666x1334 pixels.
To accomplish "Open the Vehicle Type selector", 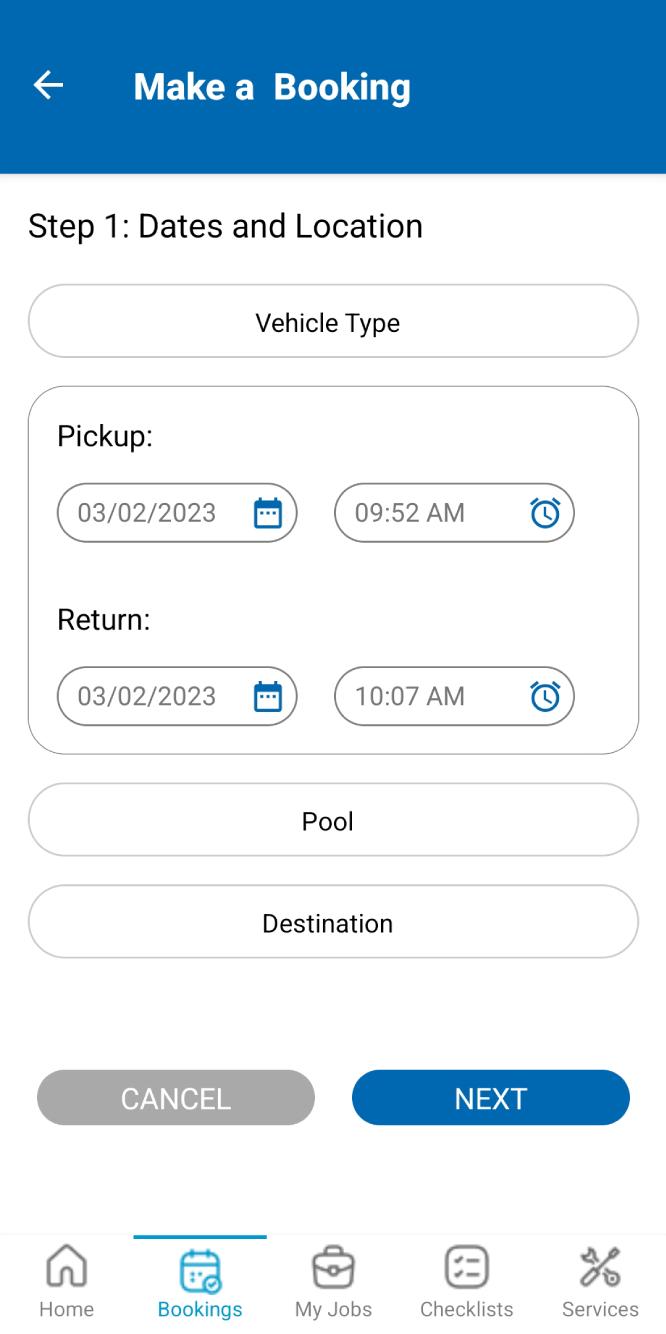I will [x=333, y=321].
